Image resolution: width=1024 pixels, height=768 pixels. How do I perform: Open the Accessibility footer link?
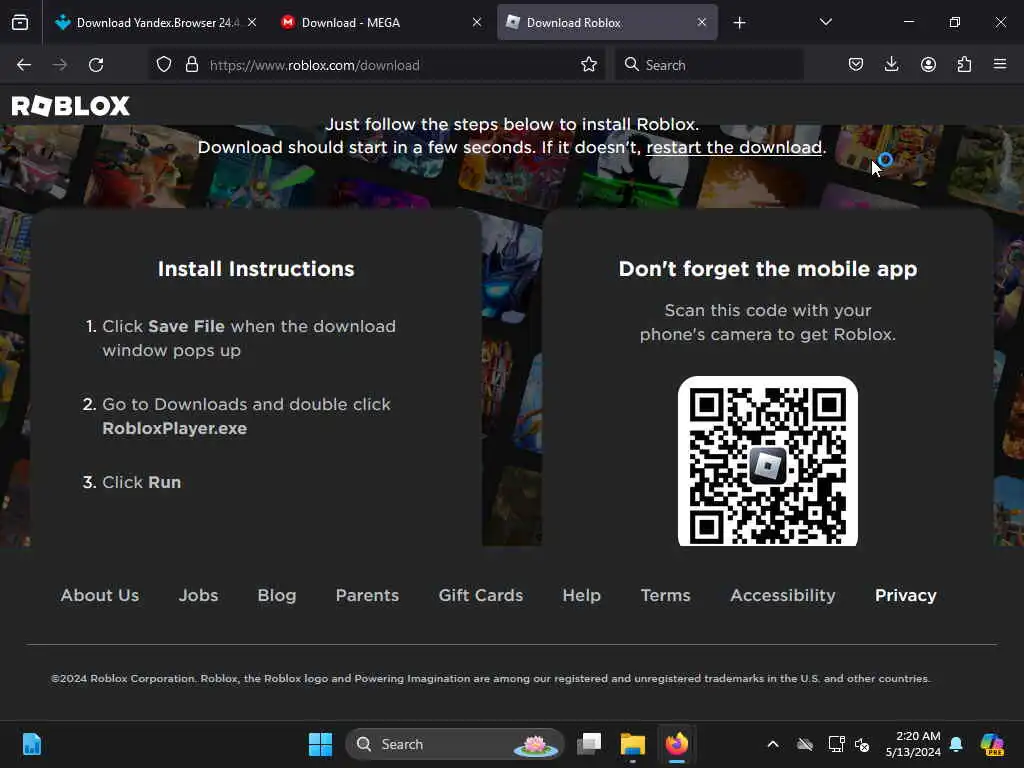coord(782,596)
